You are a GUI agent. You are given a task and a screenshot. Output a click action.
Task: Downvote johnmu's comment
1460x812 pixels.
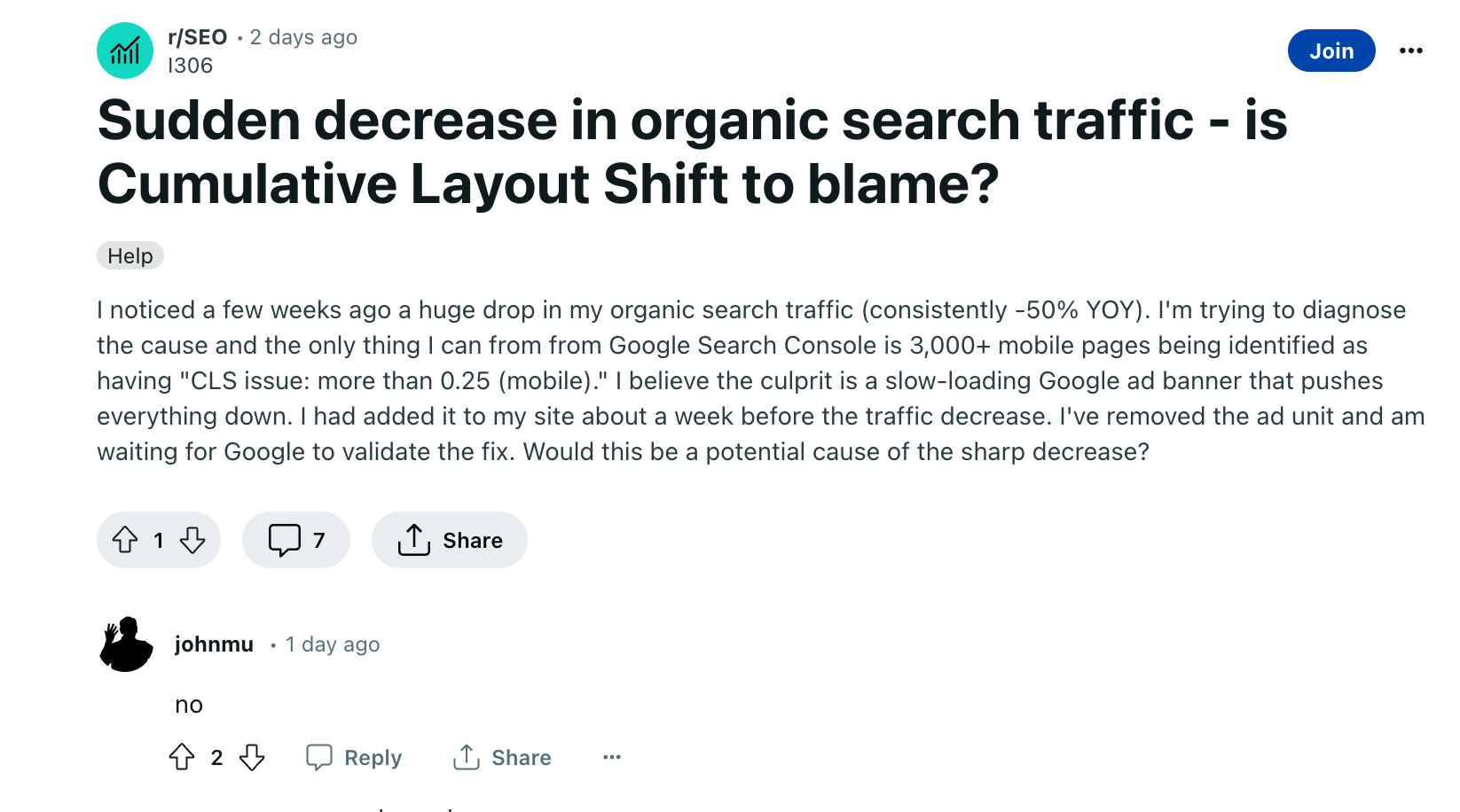click(252, 757)
